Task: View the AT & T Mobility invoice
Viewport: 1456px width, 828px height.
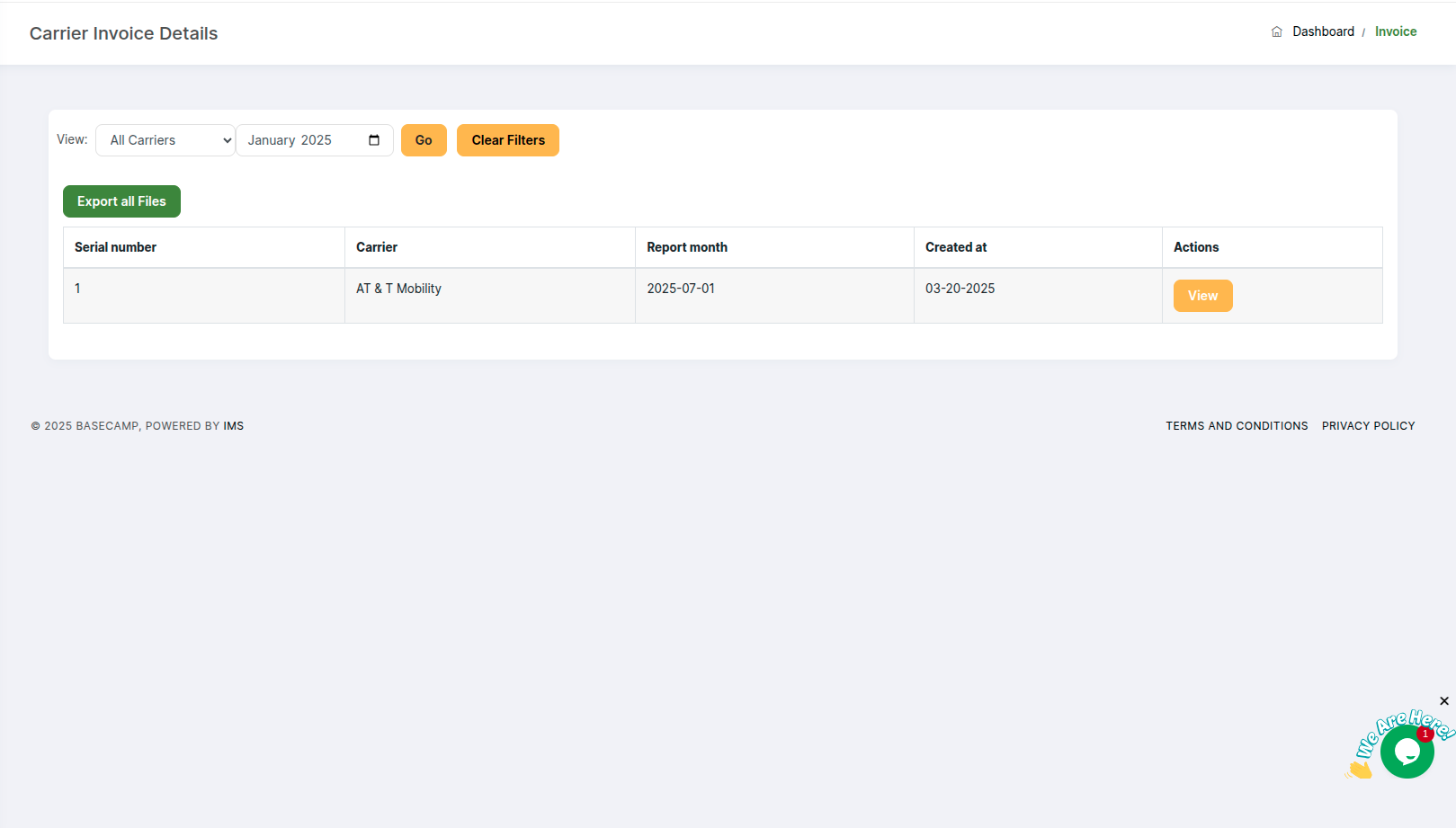Action: (1202, 295)
